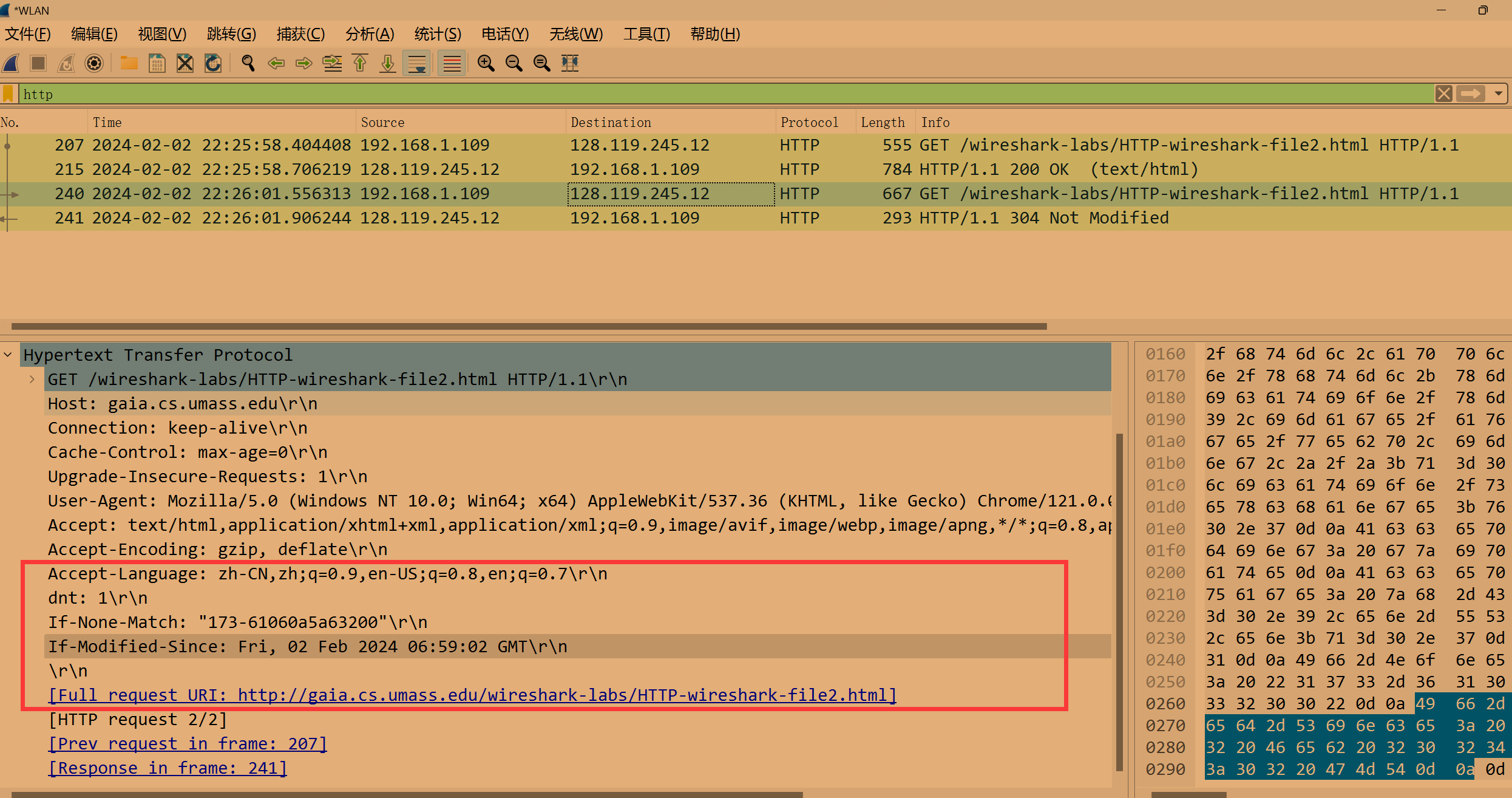Open the 统计(S) menu
1512x798 pixels.
point(438,34)
